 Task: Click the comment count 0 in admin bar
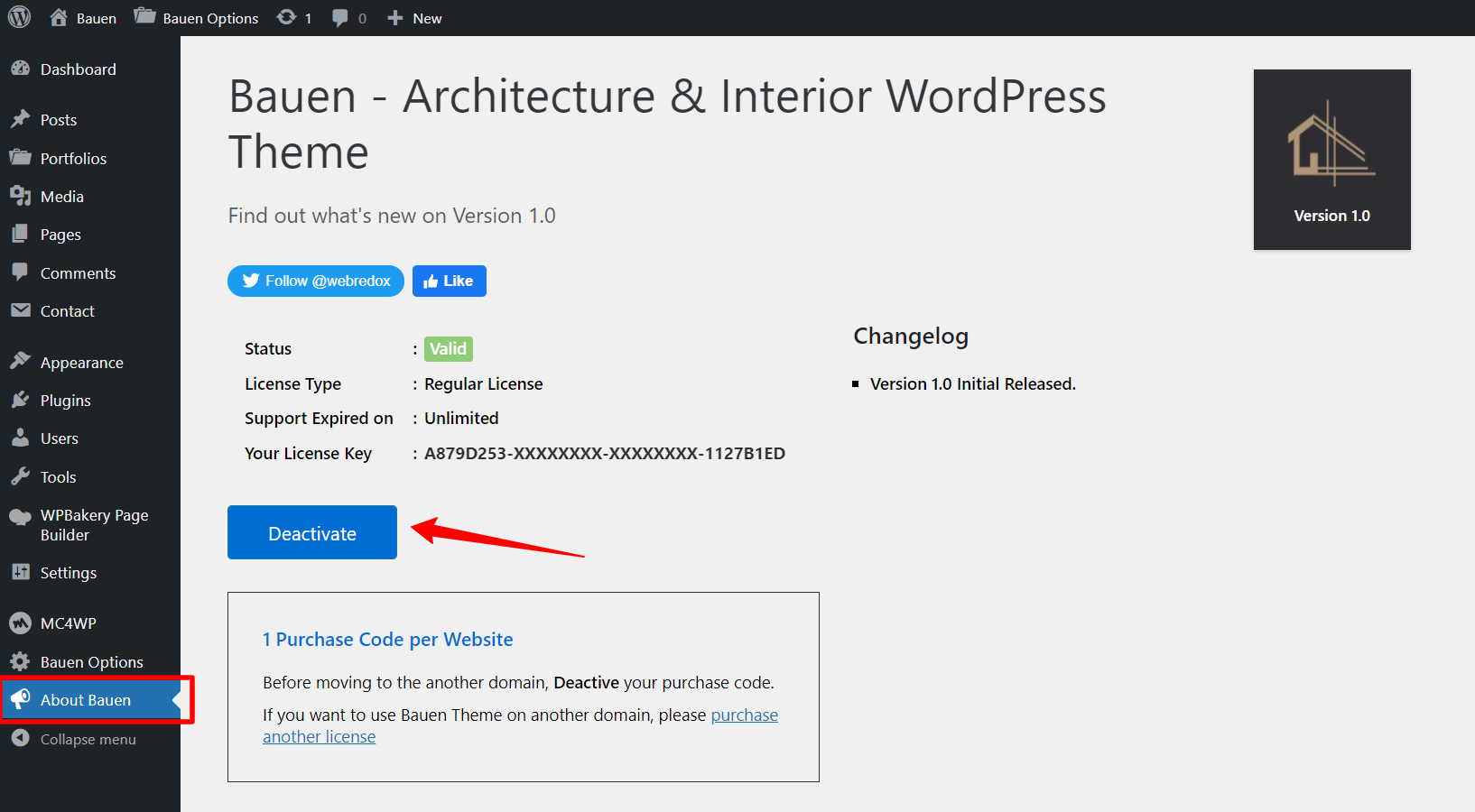coord(362,18)
